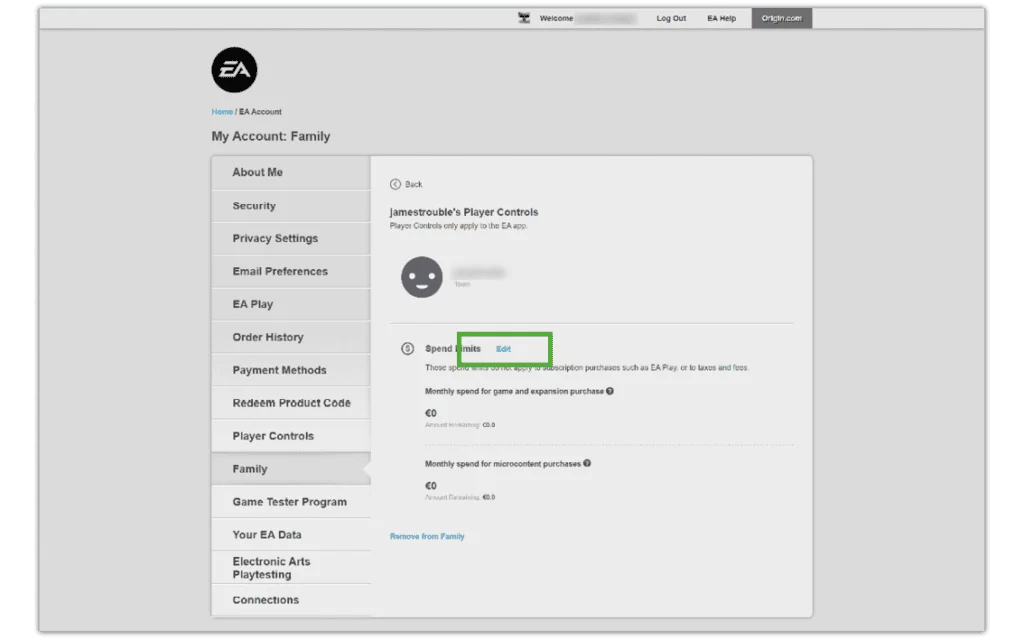Image resolution: width=1024 pixels, height=640 pixels.
Task: Open Player Controls in sidebar
Action: tap(291, 436)
